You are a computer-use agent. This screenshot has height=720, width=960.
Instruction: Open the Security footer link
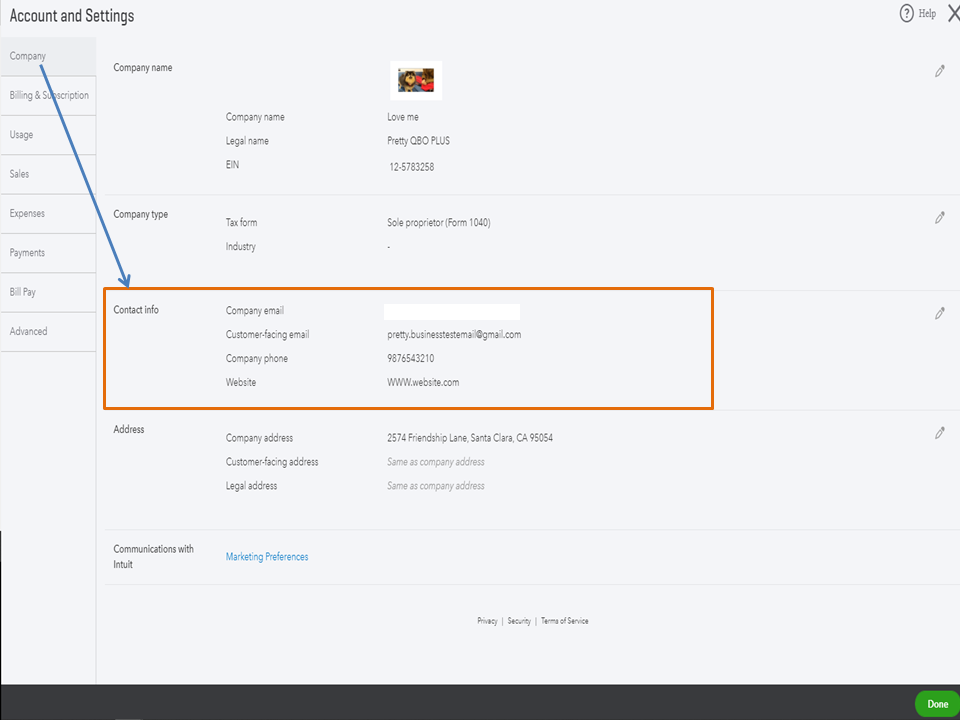click(519, 621)
